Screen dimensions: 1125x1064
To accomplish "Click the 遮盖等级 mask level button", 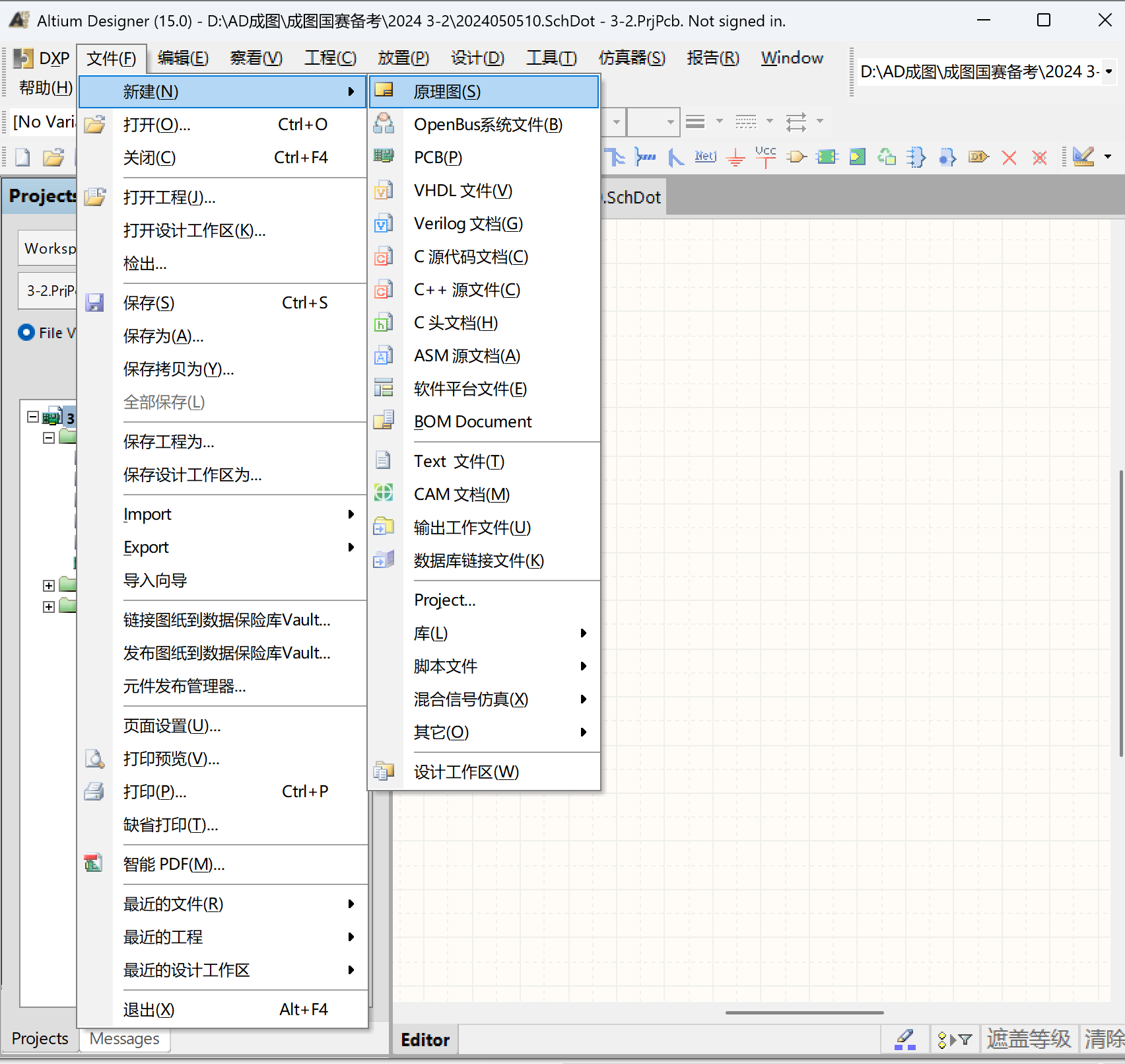I will coord(1029,1040).
